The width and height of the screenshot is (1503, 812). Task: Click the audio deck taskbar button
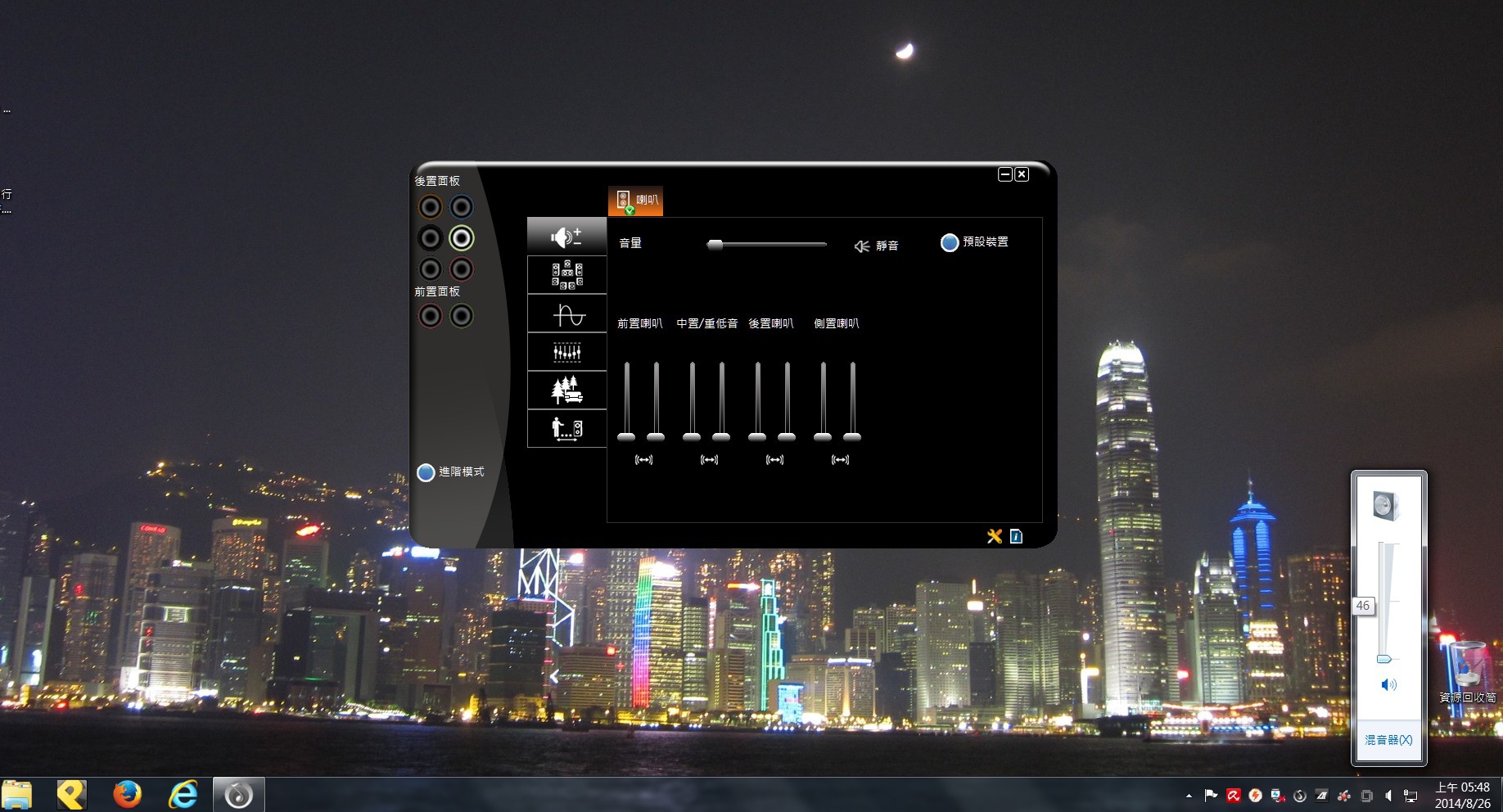[x=238, y=795]
